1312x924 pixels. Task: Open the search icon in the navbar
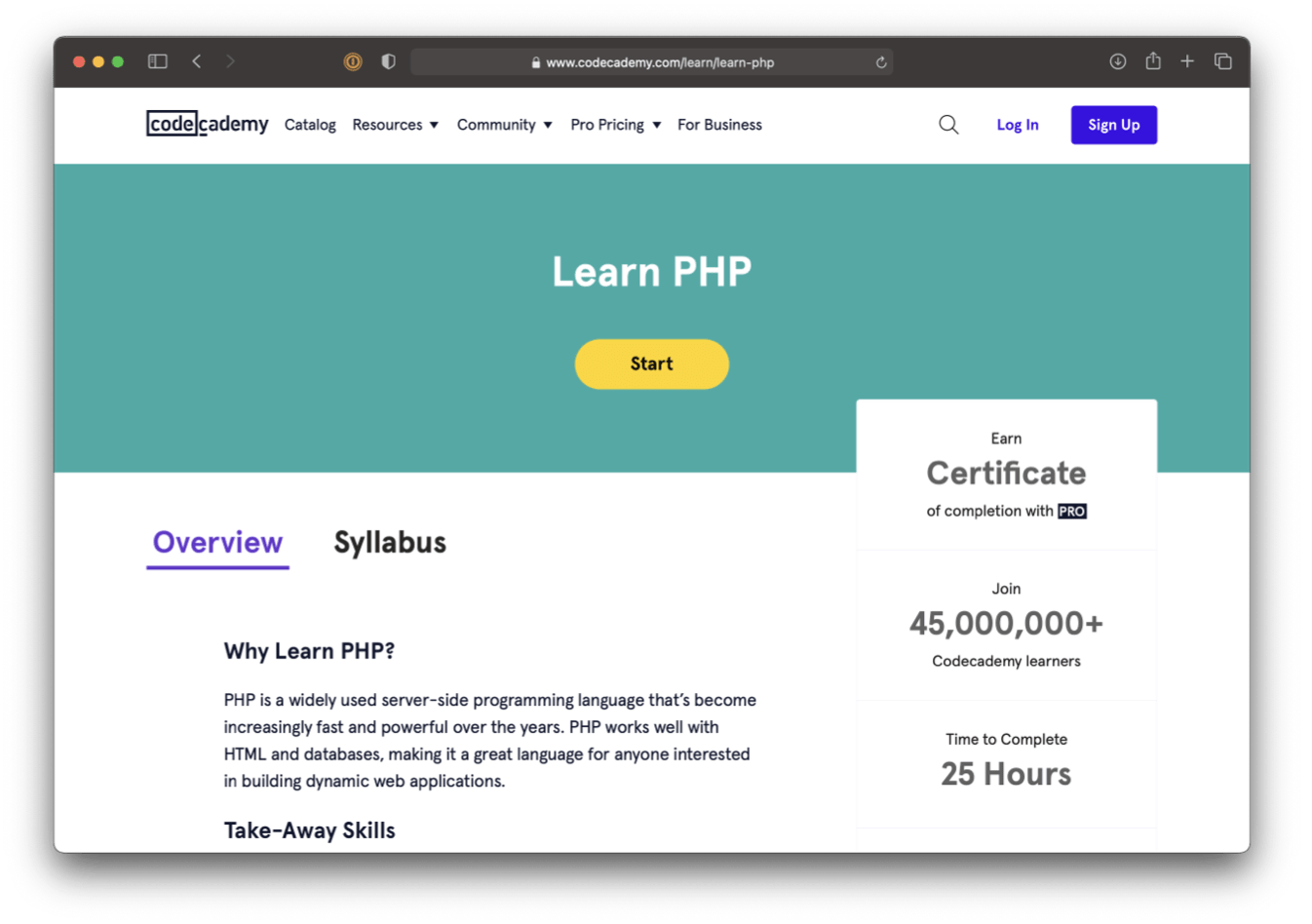tap(947, 125)
